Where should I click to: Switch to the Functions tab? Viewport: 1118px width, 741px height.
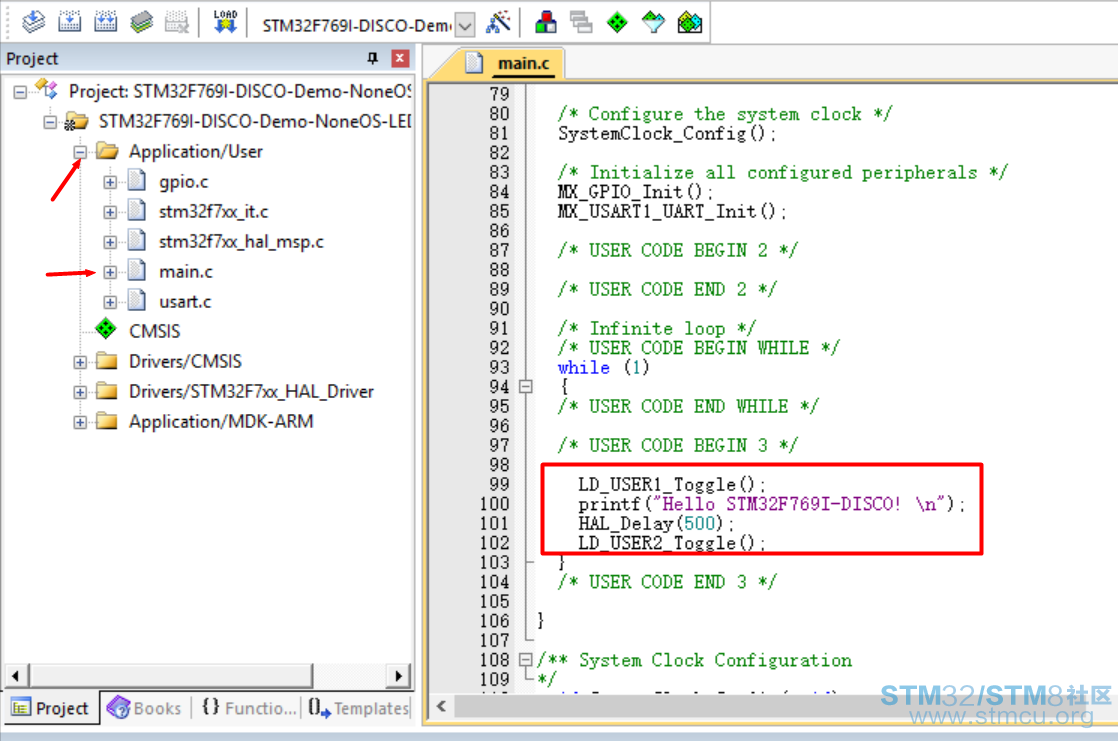click(249, 708)
